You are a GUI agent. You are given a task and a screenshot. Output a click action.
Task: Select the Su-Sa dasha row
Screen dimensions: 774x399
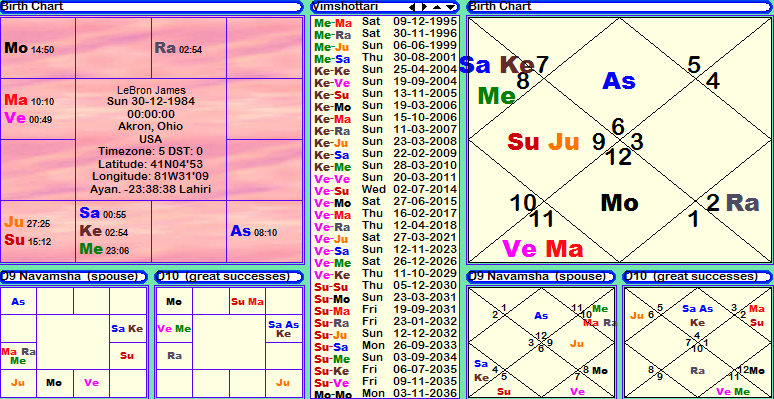point(386,346)
